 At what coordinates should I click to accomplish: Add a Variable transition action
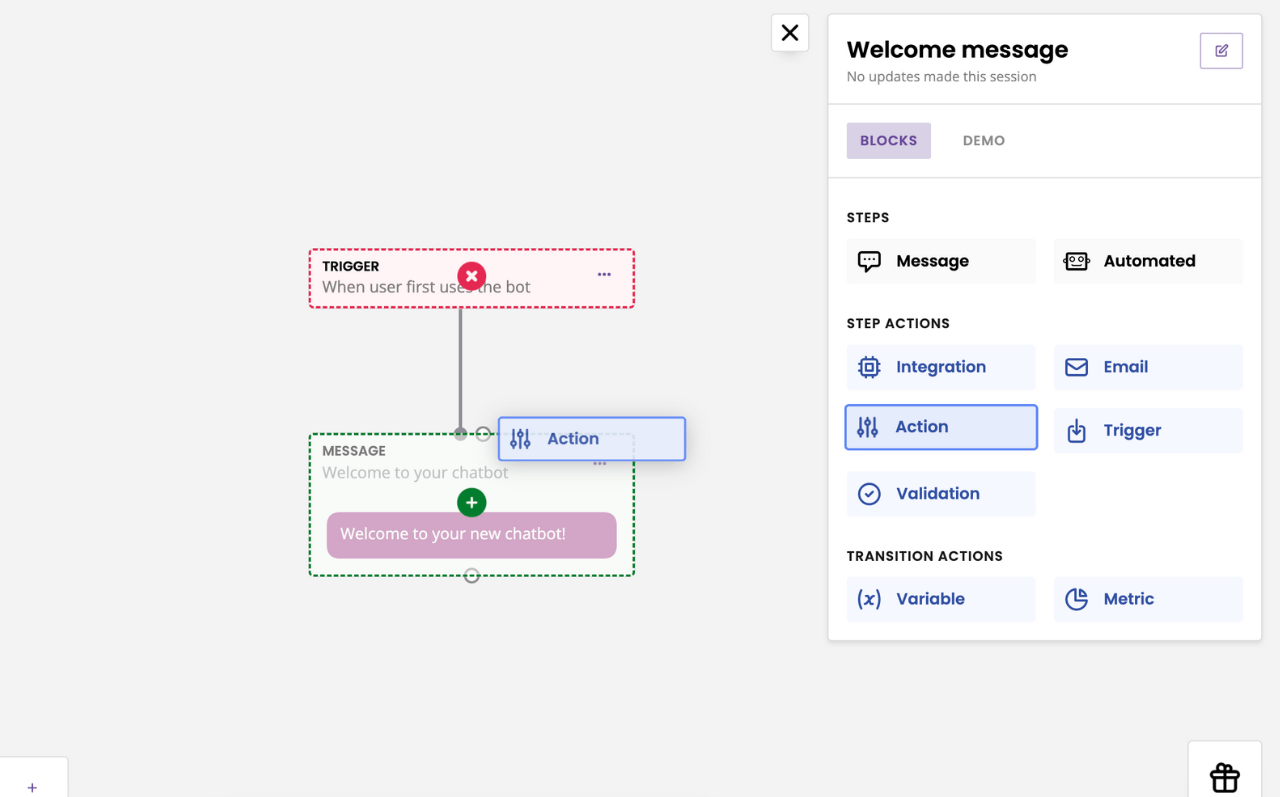[941, 599]
